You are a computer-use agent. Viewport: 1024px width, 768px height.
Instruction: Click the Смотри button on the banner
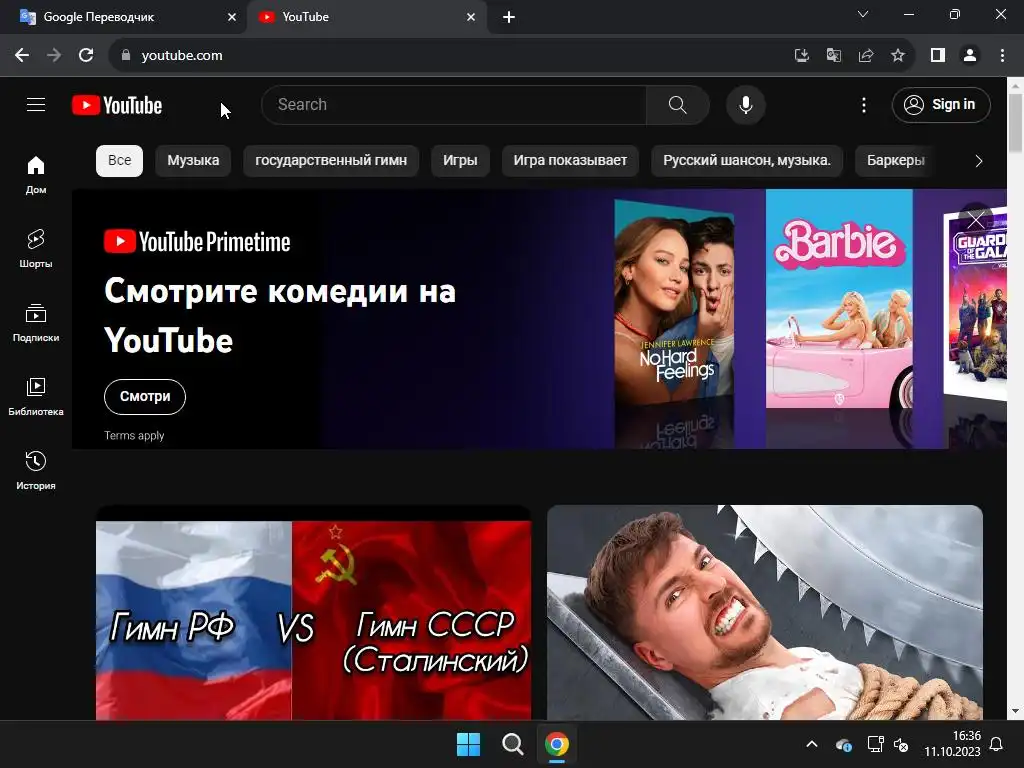click(x=145, y=396)
